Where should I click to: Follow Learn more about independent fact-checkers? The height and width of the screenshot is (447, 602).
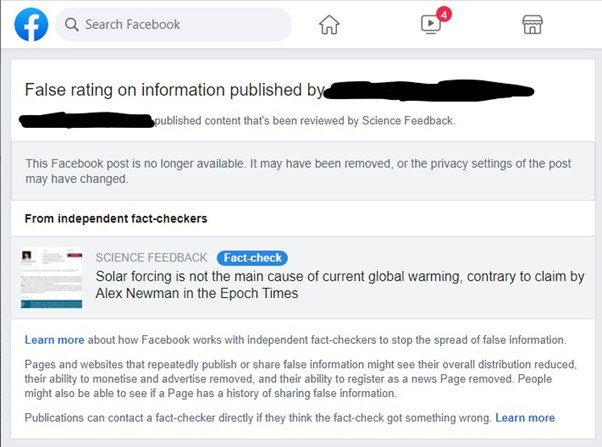(x=55, y=340)
